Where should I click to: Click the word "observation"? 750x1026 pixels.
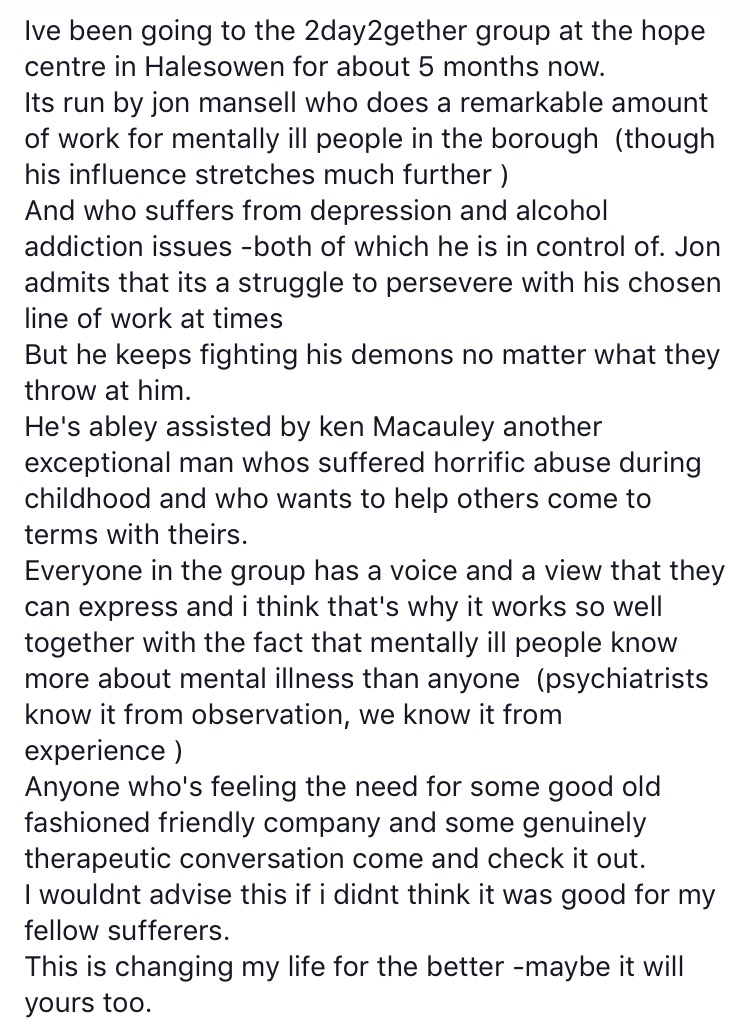coord(268,715)
